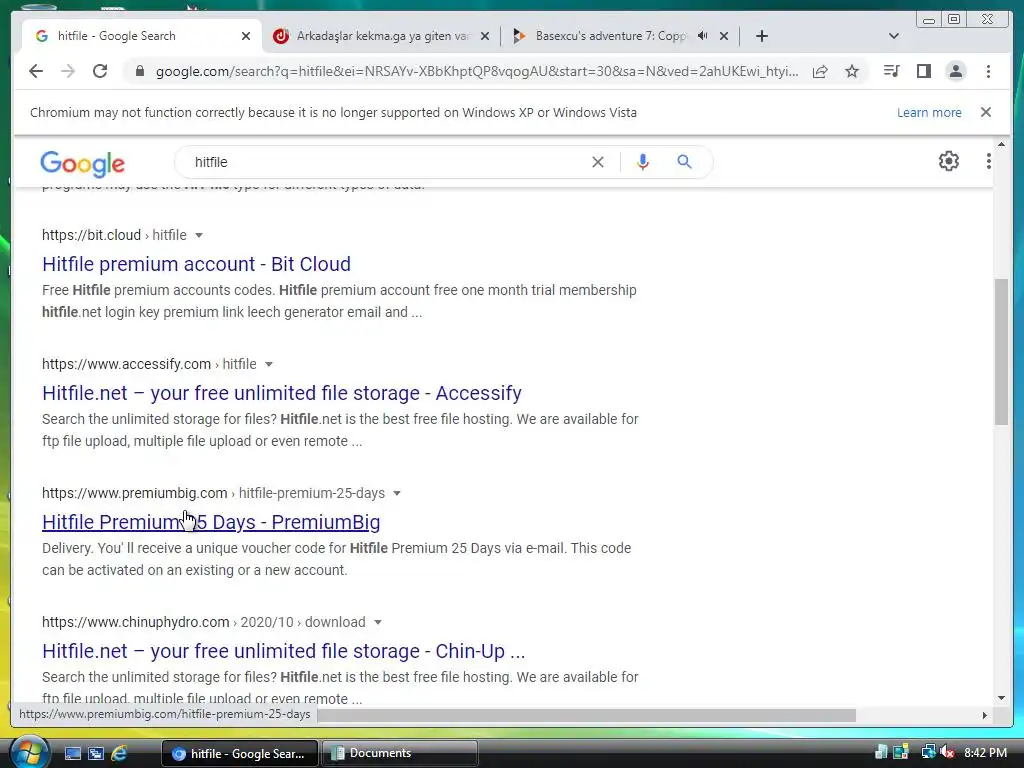Go to Google homepage via the logo
1024x768 pixels.
pos(82,163)
